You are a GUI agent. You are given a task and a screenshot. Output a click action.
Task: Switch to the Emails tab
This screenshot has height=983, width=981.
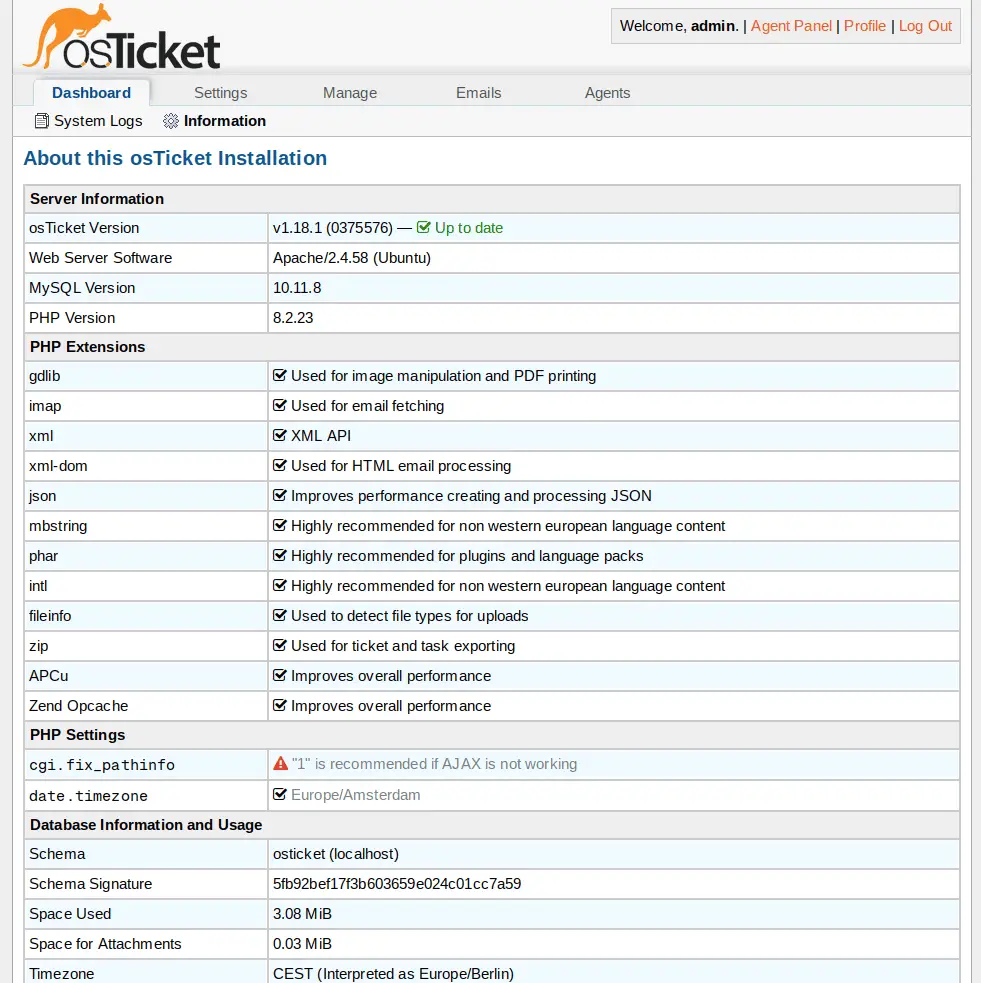point(478,92)
